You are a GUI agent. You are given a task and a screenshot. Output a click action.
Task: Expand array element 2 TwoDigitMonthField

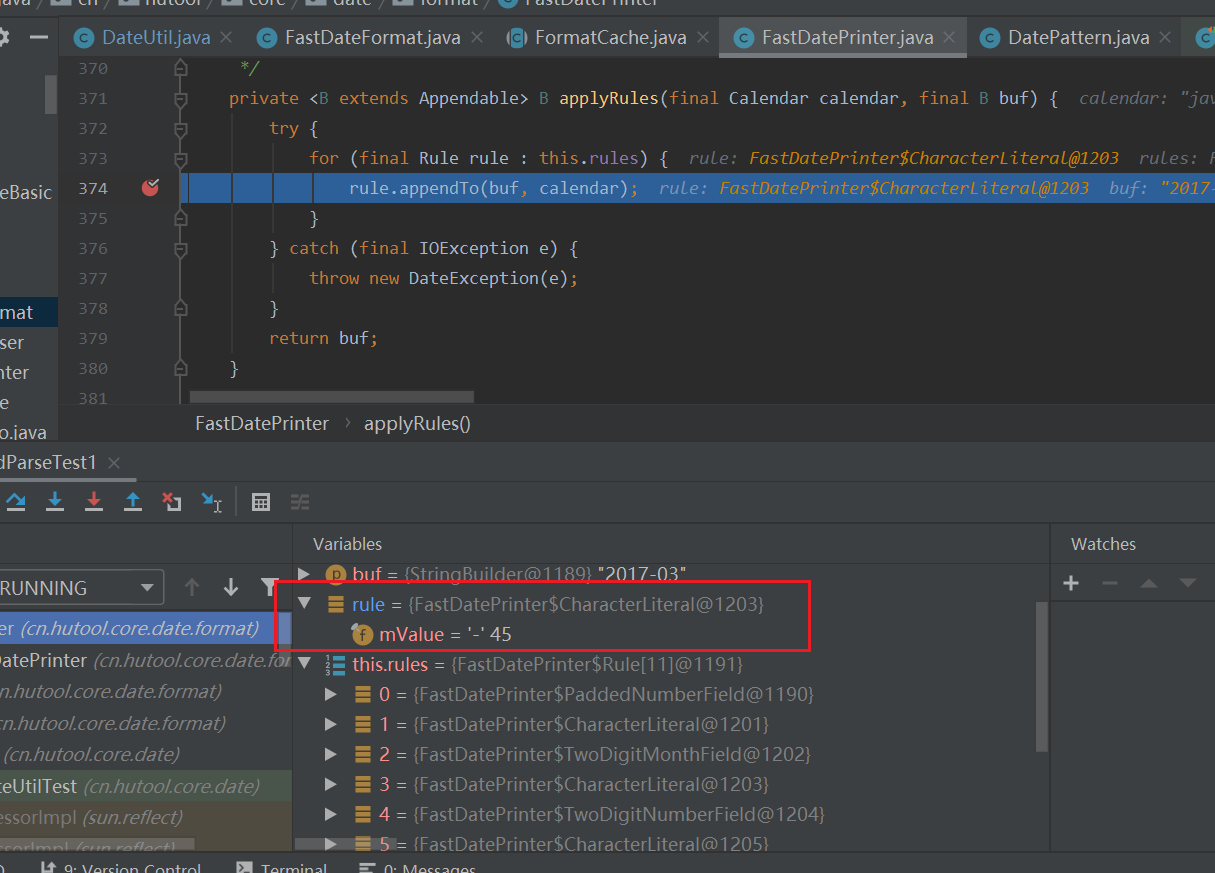(332, 754)
